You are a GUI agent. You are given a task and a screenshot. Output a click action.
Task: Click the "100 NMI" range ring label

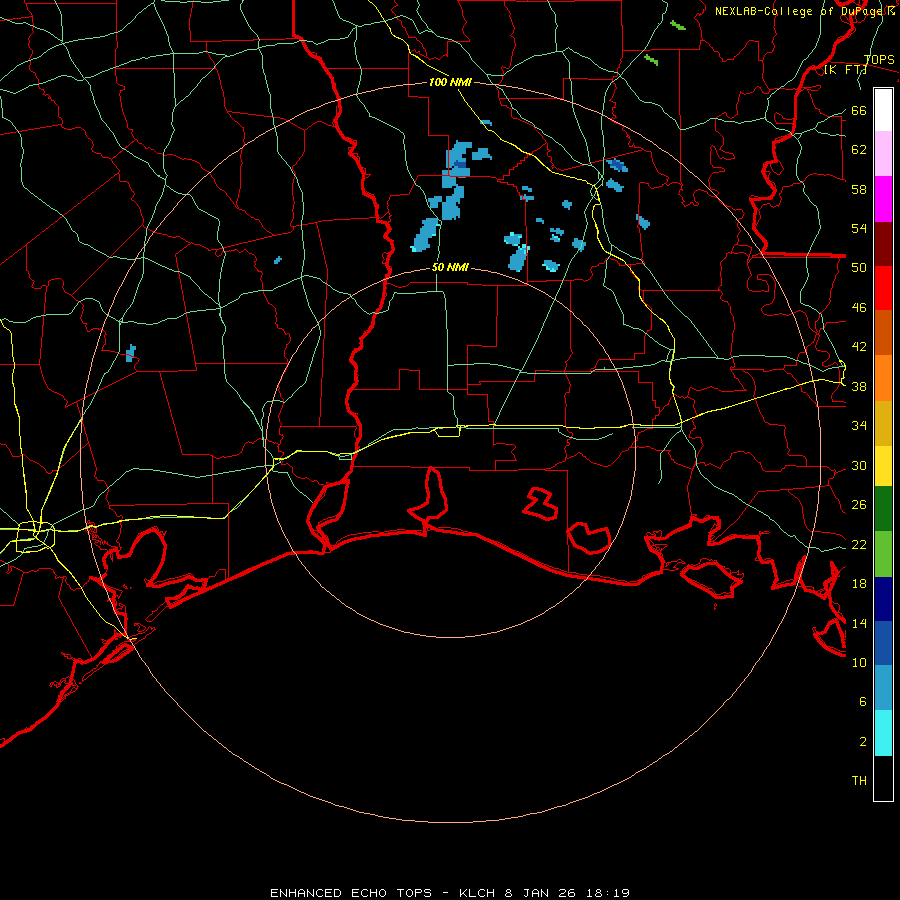[x=450, y=82]
